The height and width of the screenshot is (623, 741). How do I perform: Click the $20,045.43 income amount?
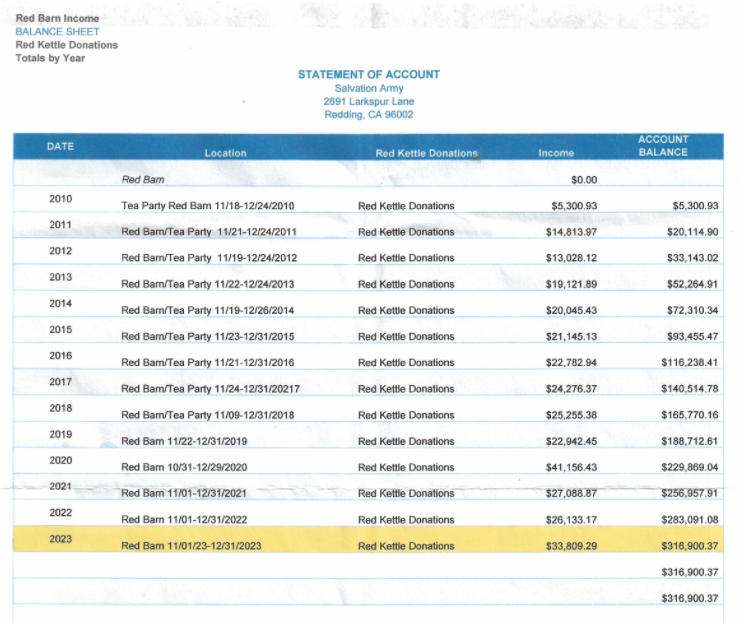pos(573,310)
